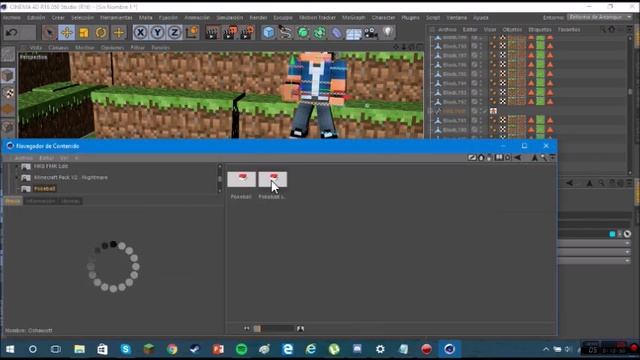This screenshot has height=360, width=640.
Task: Switch to Cinema 4D taskbar icon
Action: tap(449, 349)
